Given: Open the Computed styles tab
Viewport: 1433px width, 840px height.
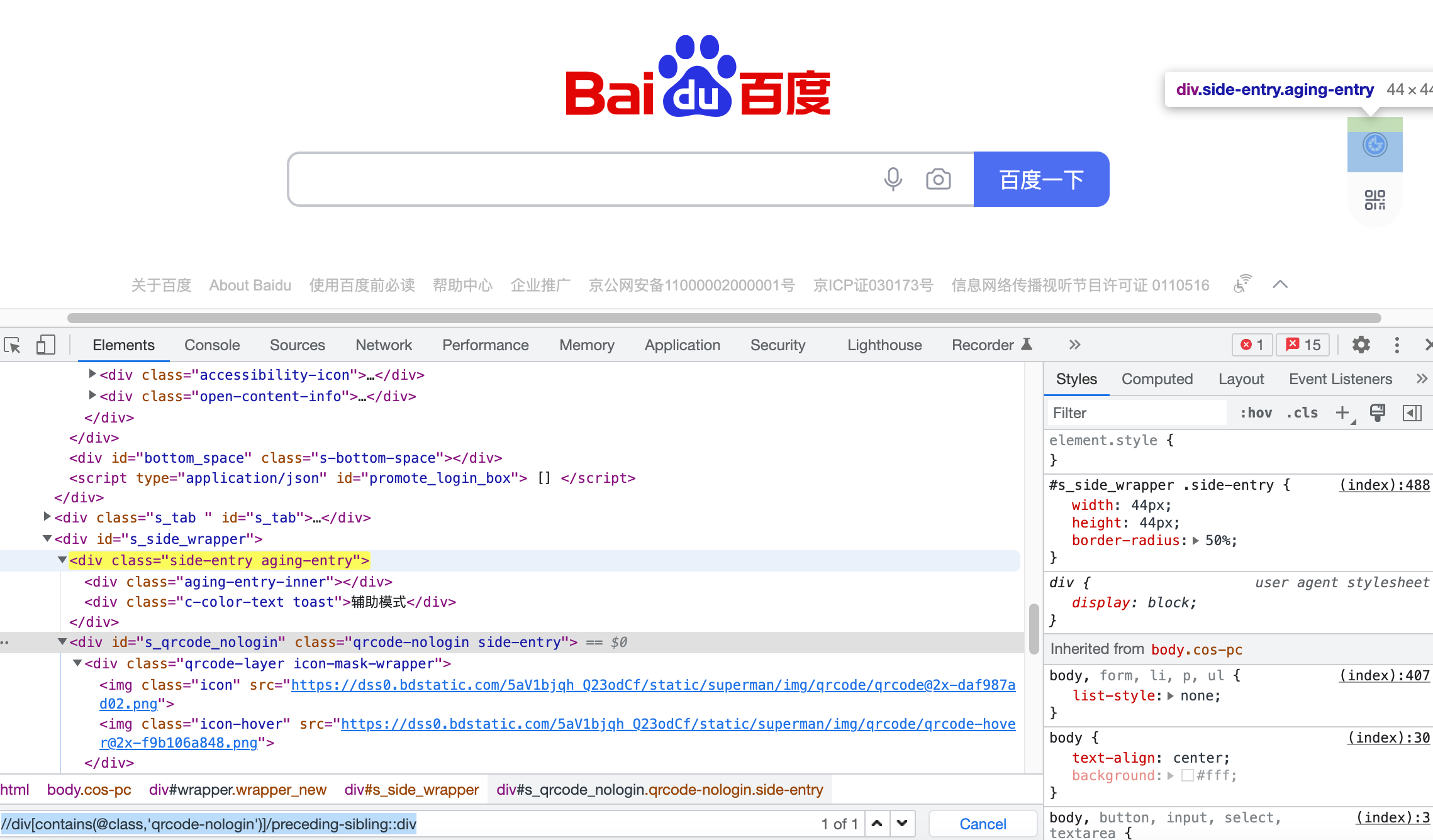Looking at the screenshot, I should 1157,379.
